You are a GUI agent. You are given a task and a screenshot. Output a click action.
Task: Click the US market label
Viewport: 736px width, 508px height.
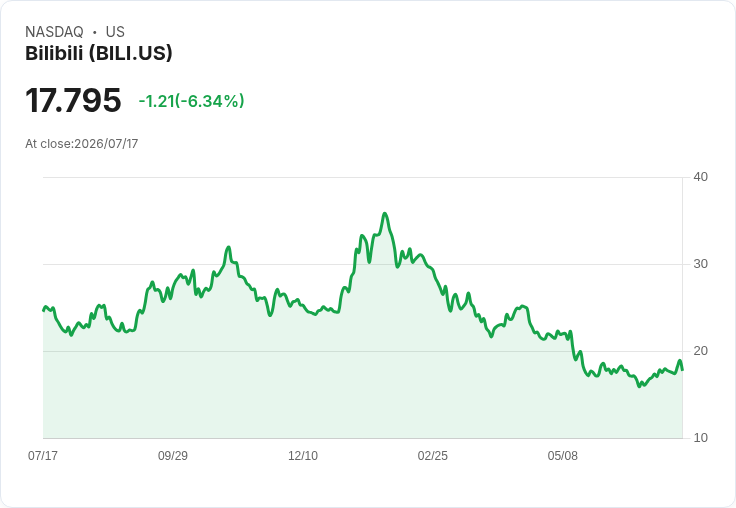115,32
